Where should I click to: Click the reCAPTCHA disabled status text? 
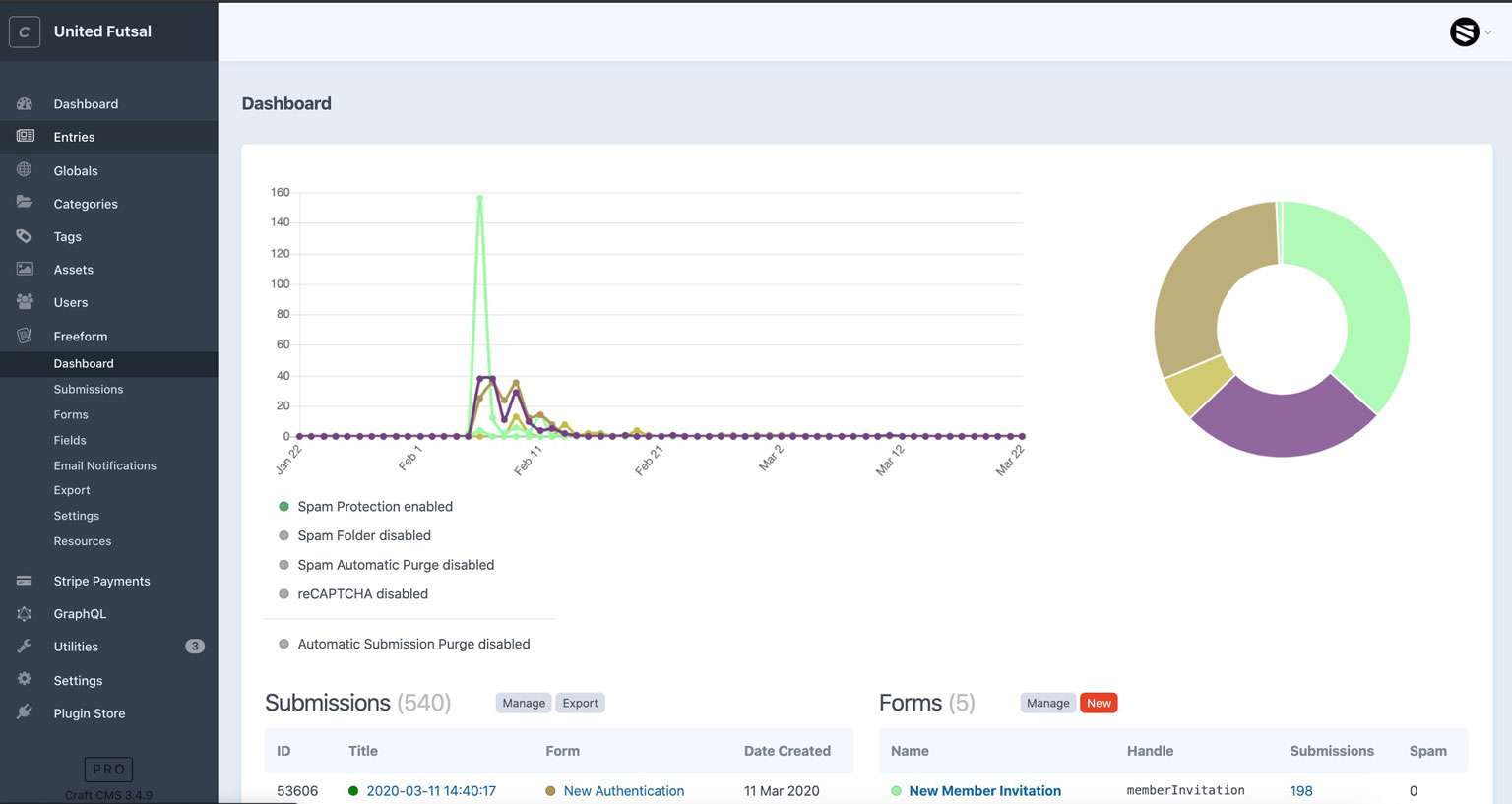point(362,593)
